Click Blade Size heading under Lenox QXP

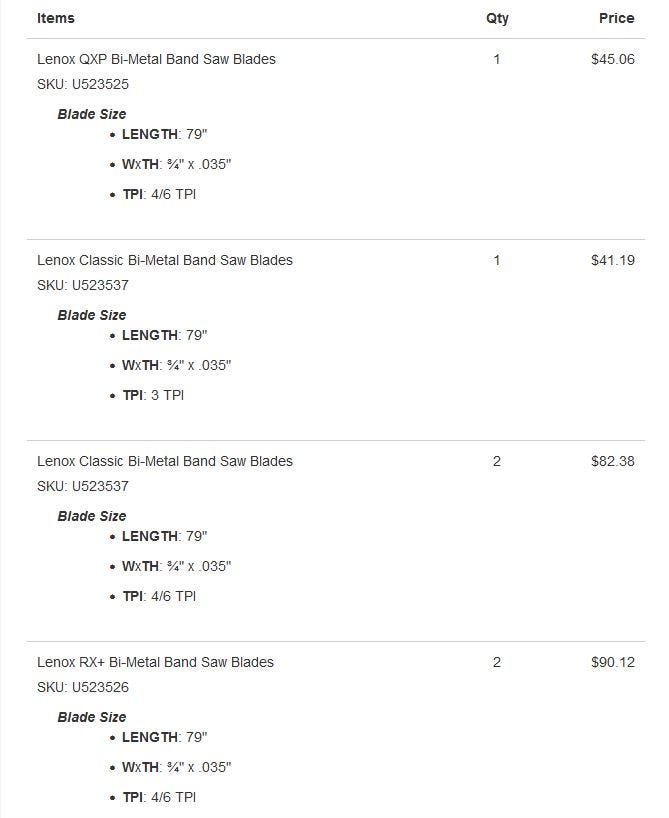[x=92, y=114]
